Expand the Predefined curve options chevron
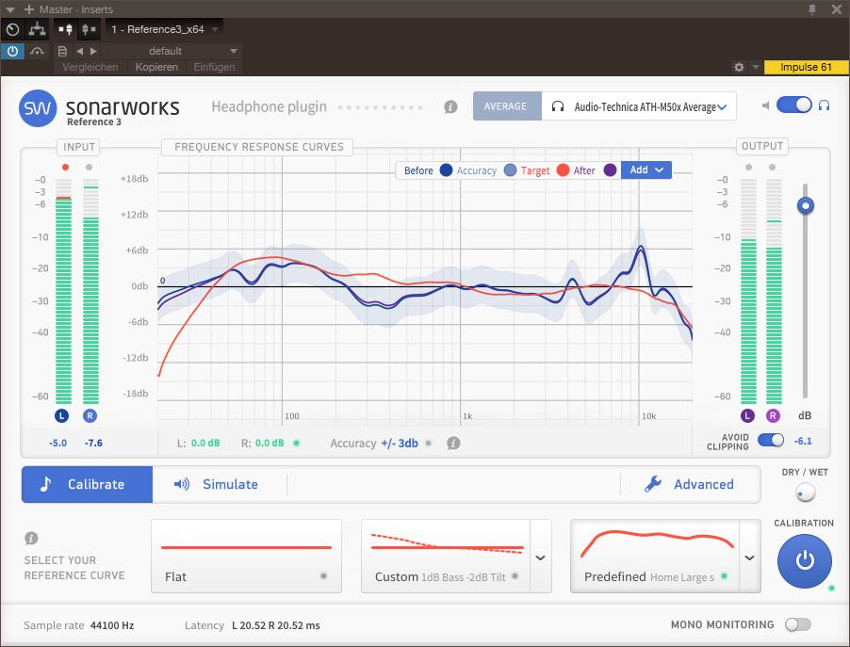This screenshot has height=647, width=850. tap(750, 558)
